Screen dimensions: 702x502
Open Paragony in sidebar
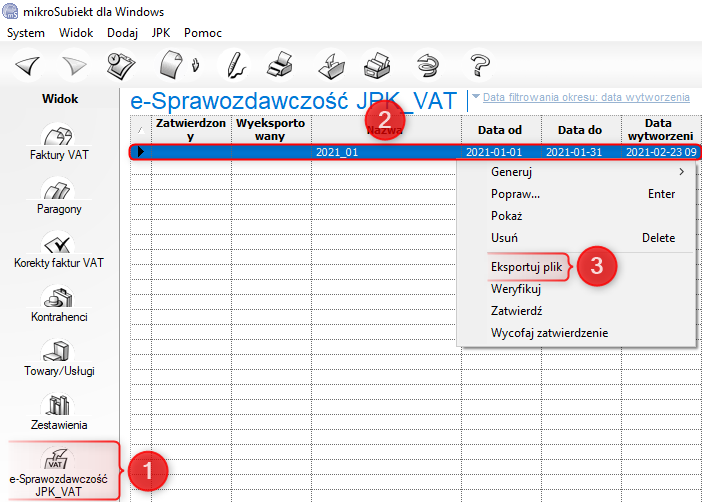pyautogui.click(x=59, y=197)
